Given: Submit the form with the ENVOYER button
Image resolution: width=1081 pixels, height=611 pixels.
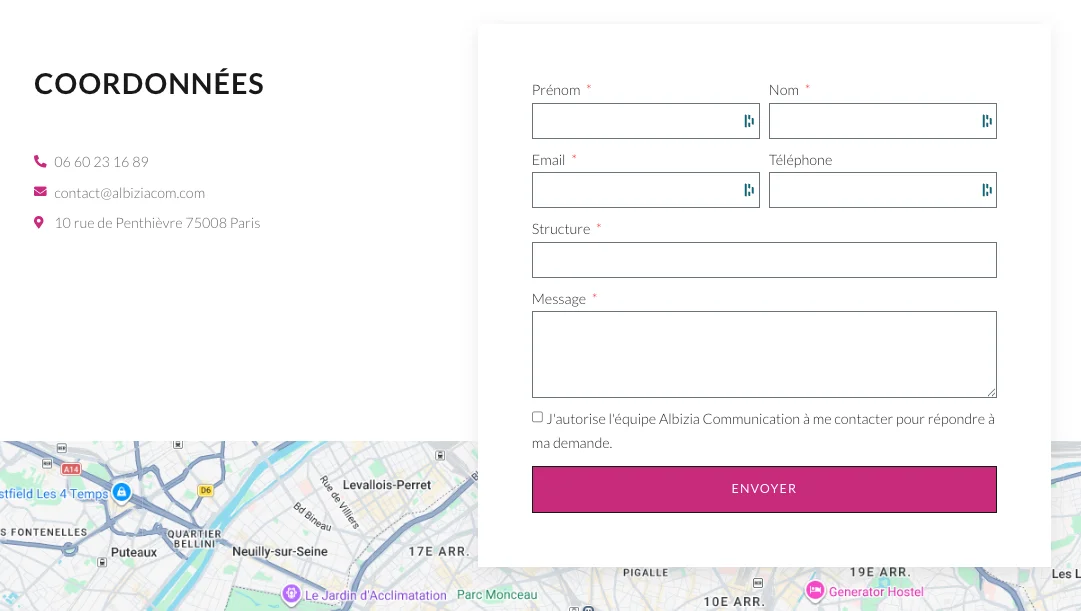Looking at the screenshot, I should [764, 489].
